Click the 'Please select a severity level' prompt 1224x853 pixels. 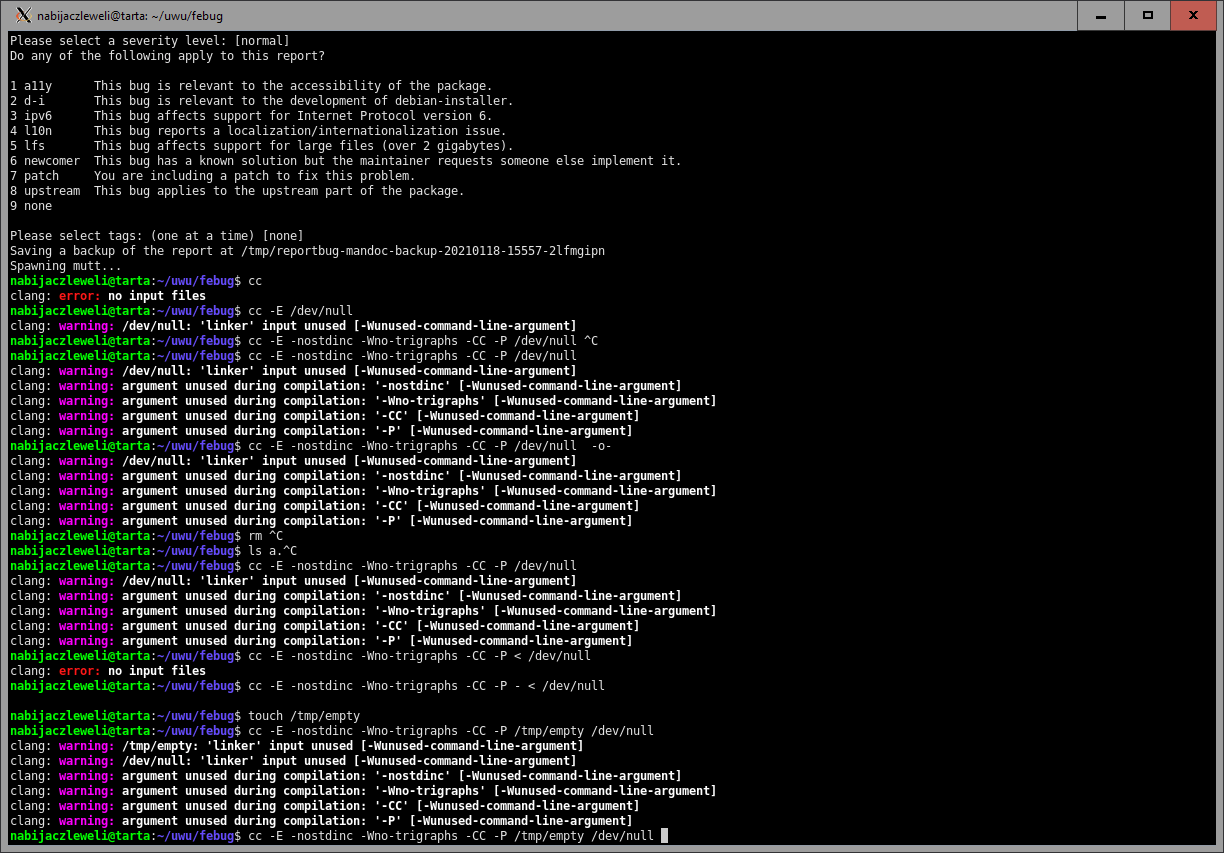150,41
